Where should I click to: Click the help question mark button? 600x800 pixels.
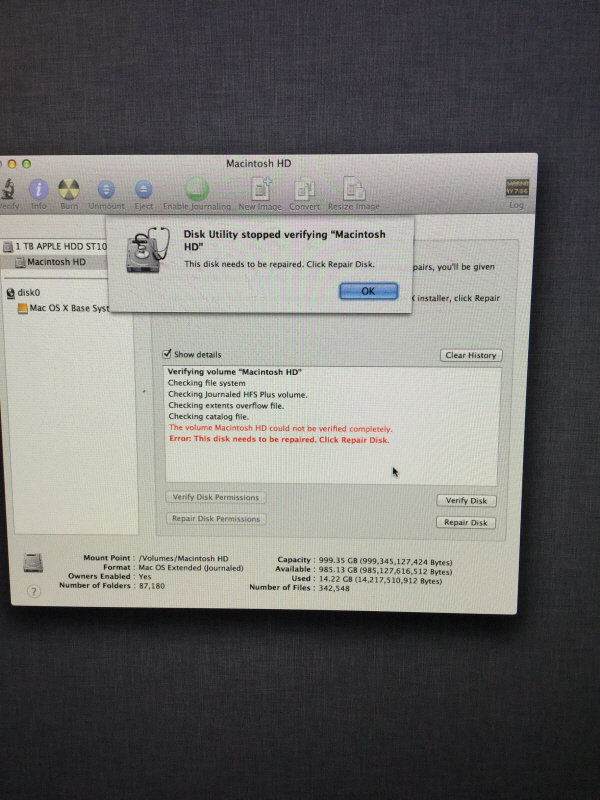[34, 591]
